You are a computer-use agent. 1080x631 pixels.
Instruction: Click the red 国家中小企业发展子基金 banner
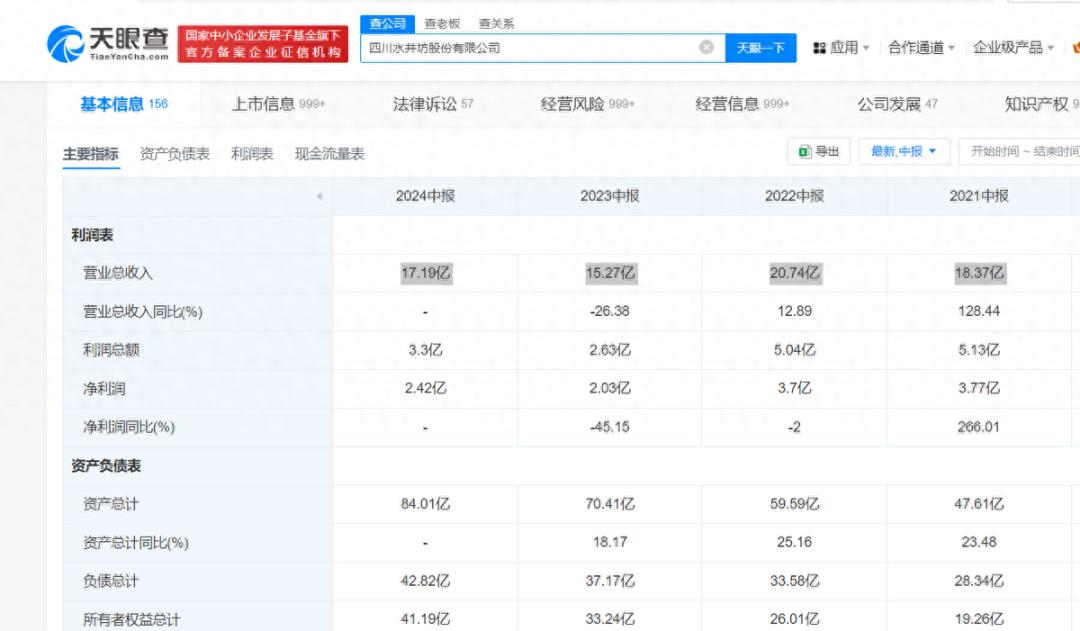262,43
